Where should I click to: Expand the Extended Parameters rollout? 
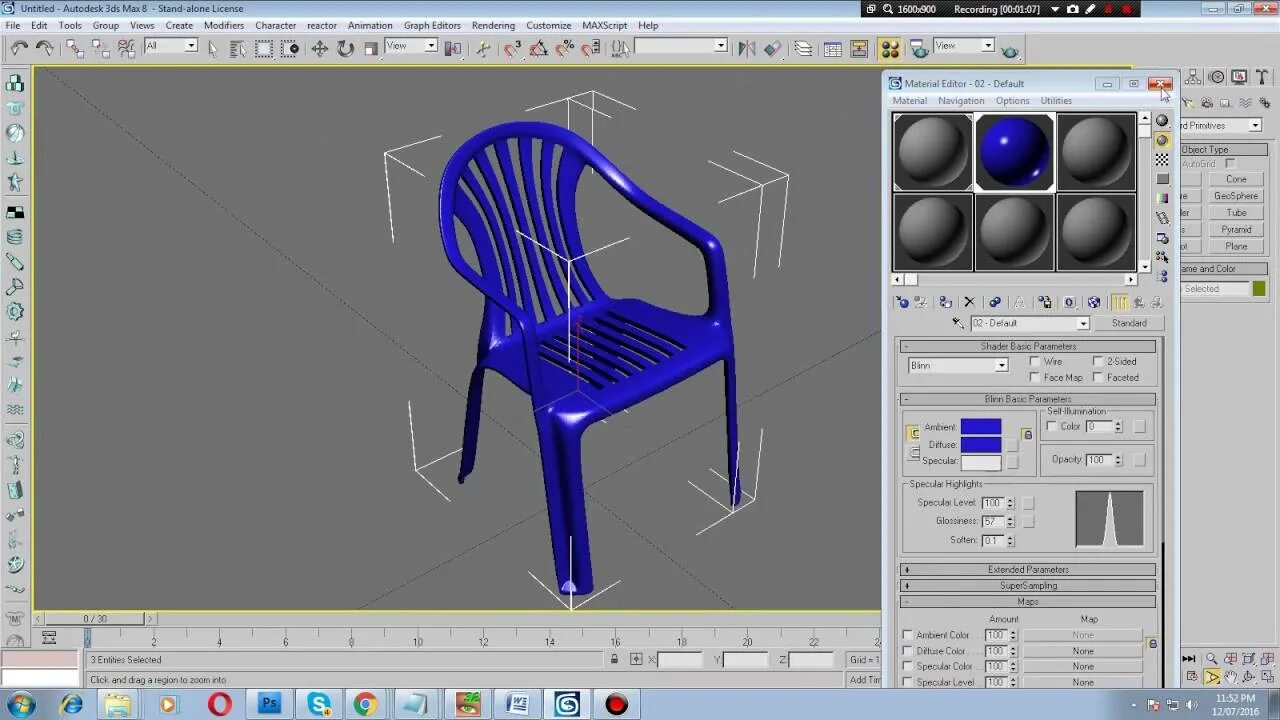coord(1028,570)
